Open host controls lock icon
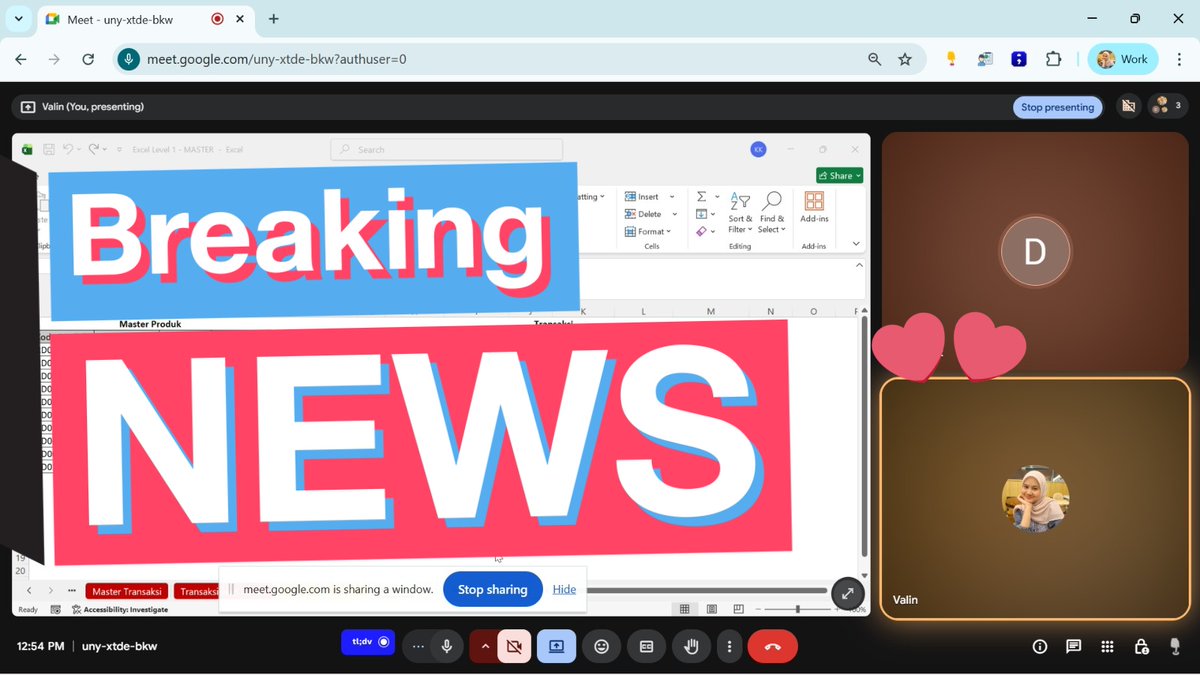The width and height of the screenshot is (1200, 675). [x=1141, y=646]
